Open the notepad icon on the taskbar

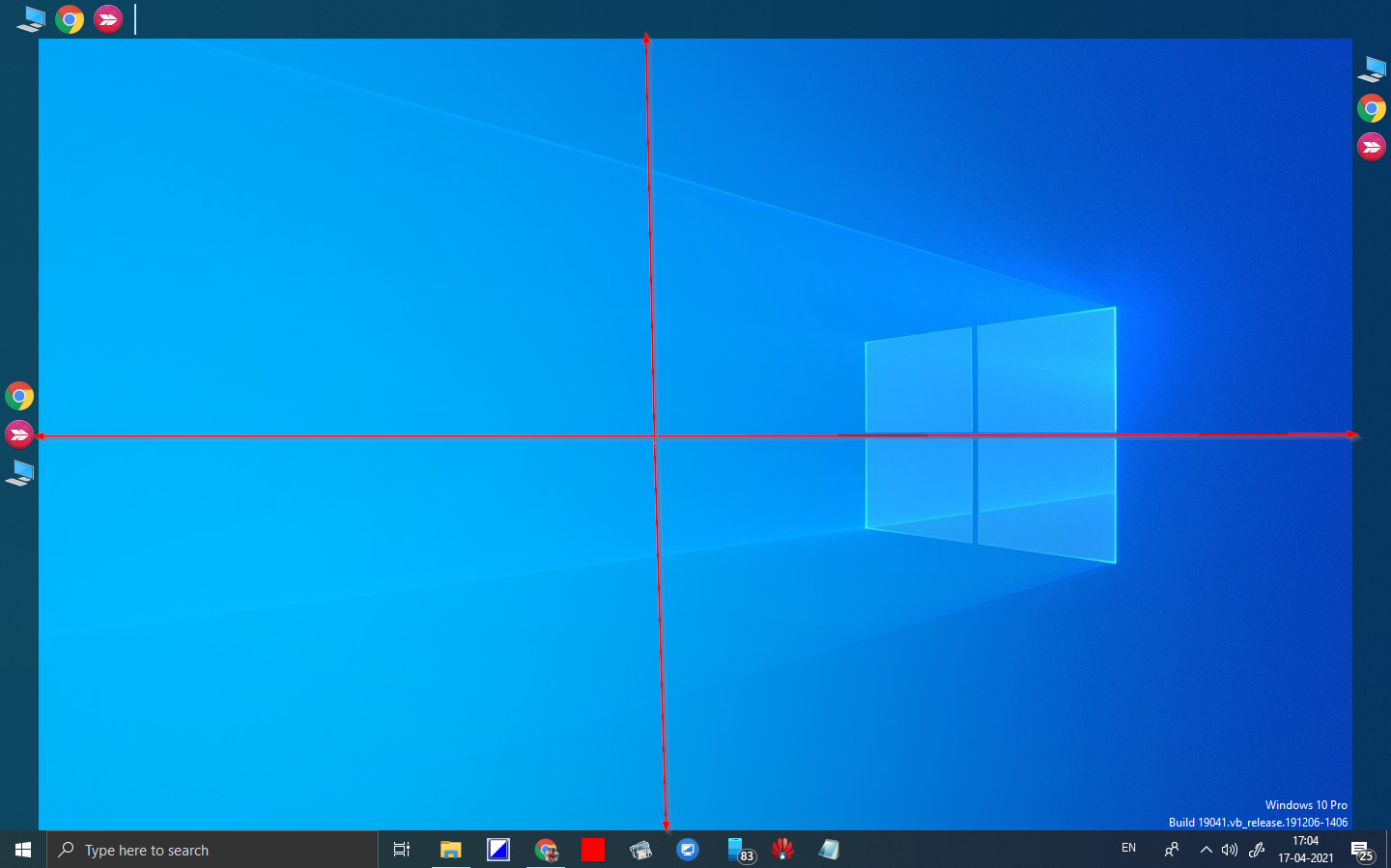(829, 850)
